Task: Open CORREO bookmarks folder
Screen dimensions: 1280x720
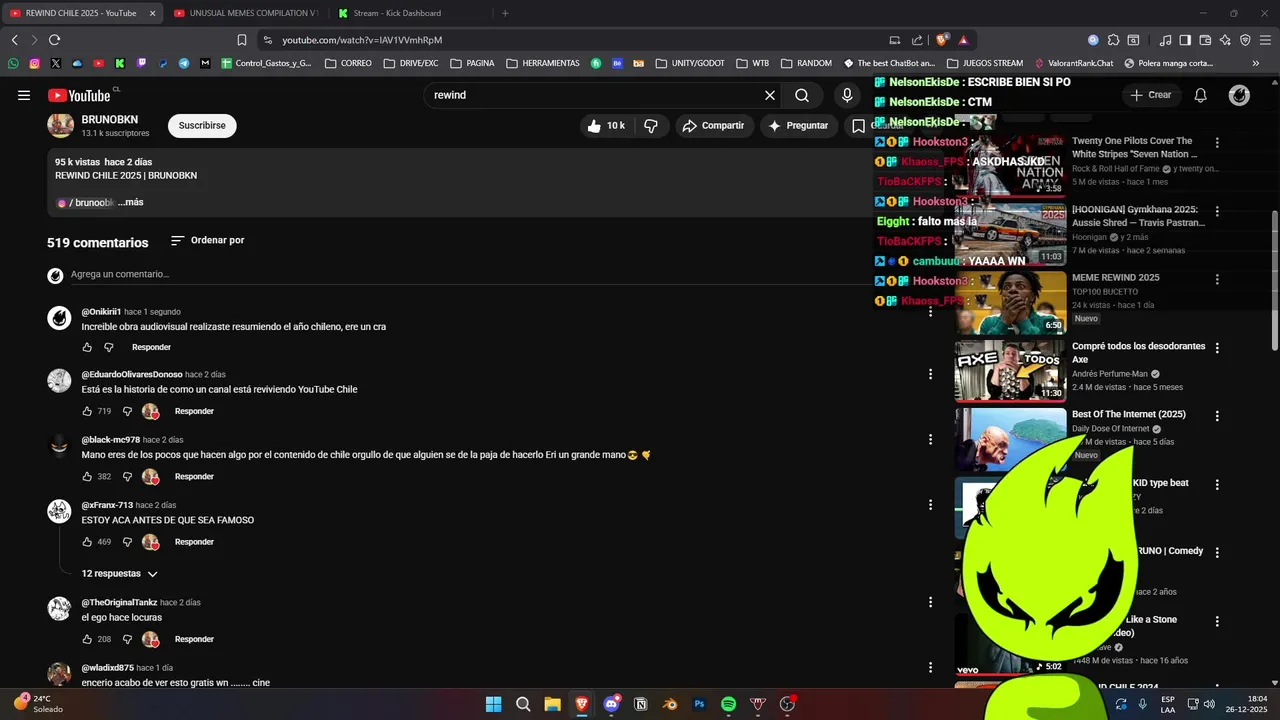Action: point(348,63)
